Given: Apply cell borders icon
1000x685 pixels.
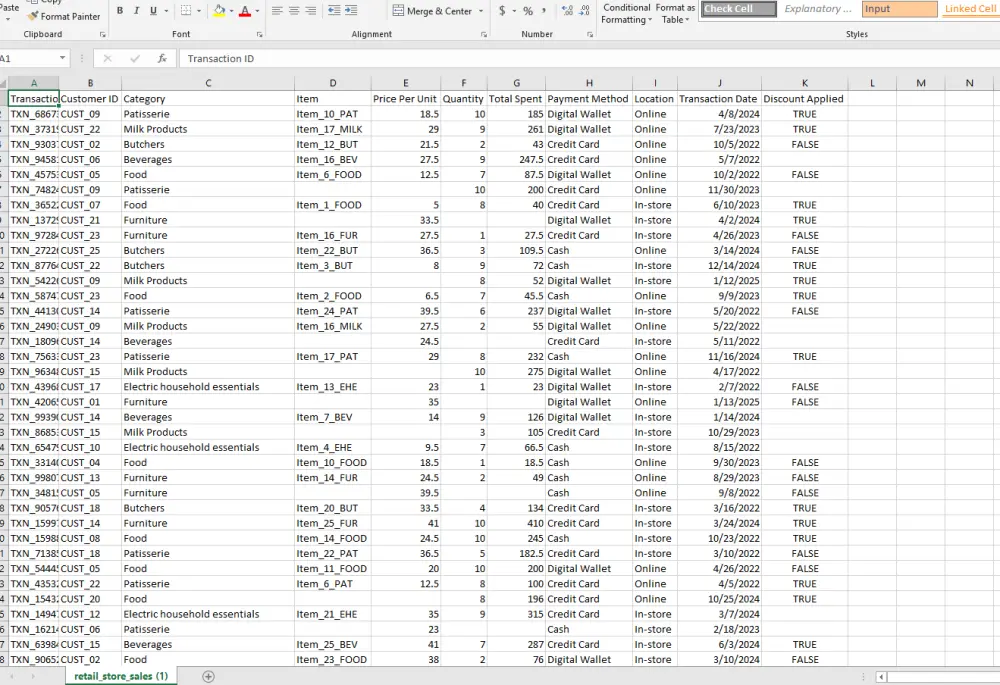Looking at the screenshot, I should pyautogui.click(x=186, y=11).
